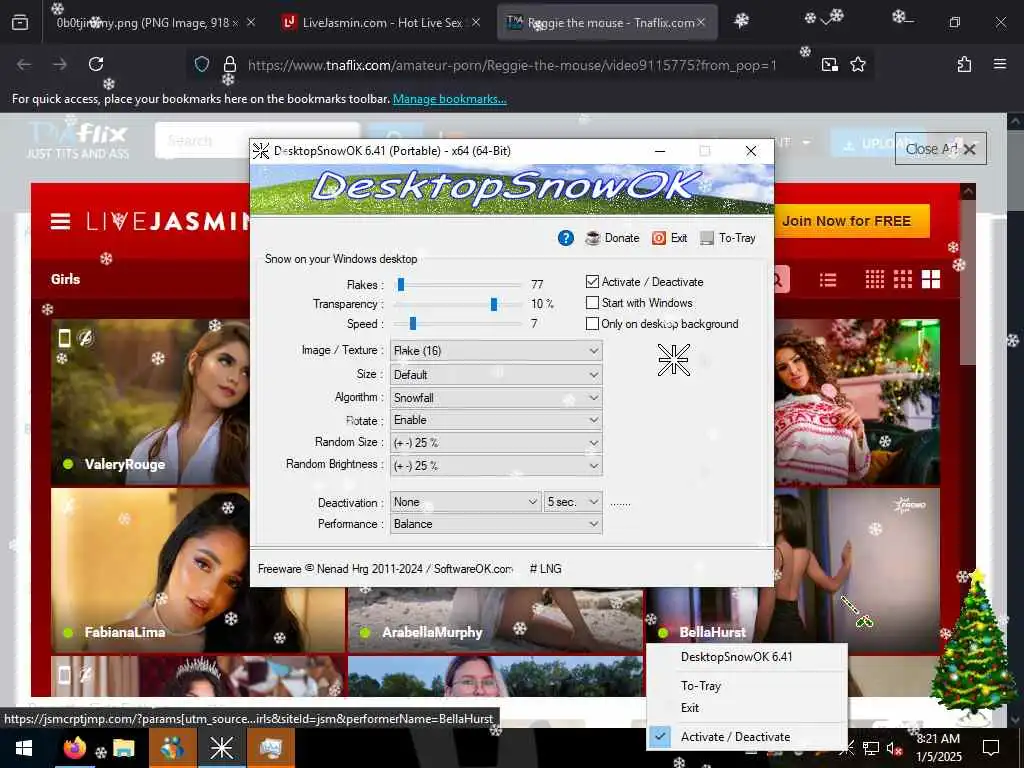Open the Firefox hamburger application menu
1024x768 pixels.
pos(999,64)
